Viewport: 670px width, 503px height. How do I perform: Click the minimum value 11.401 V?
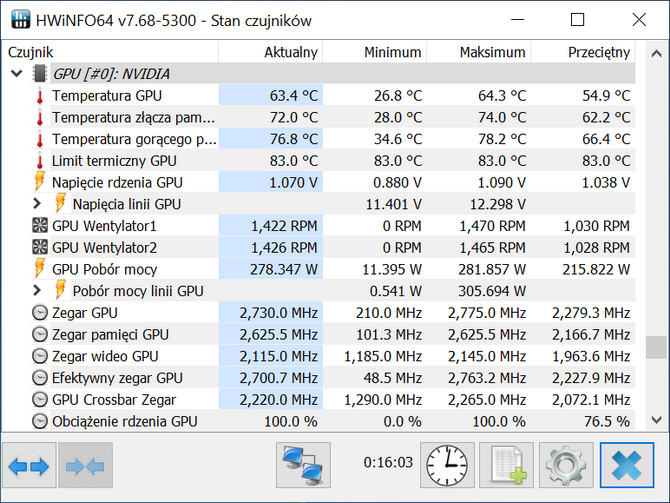click(x=394, y=204)
